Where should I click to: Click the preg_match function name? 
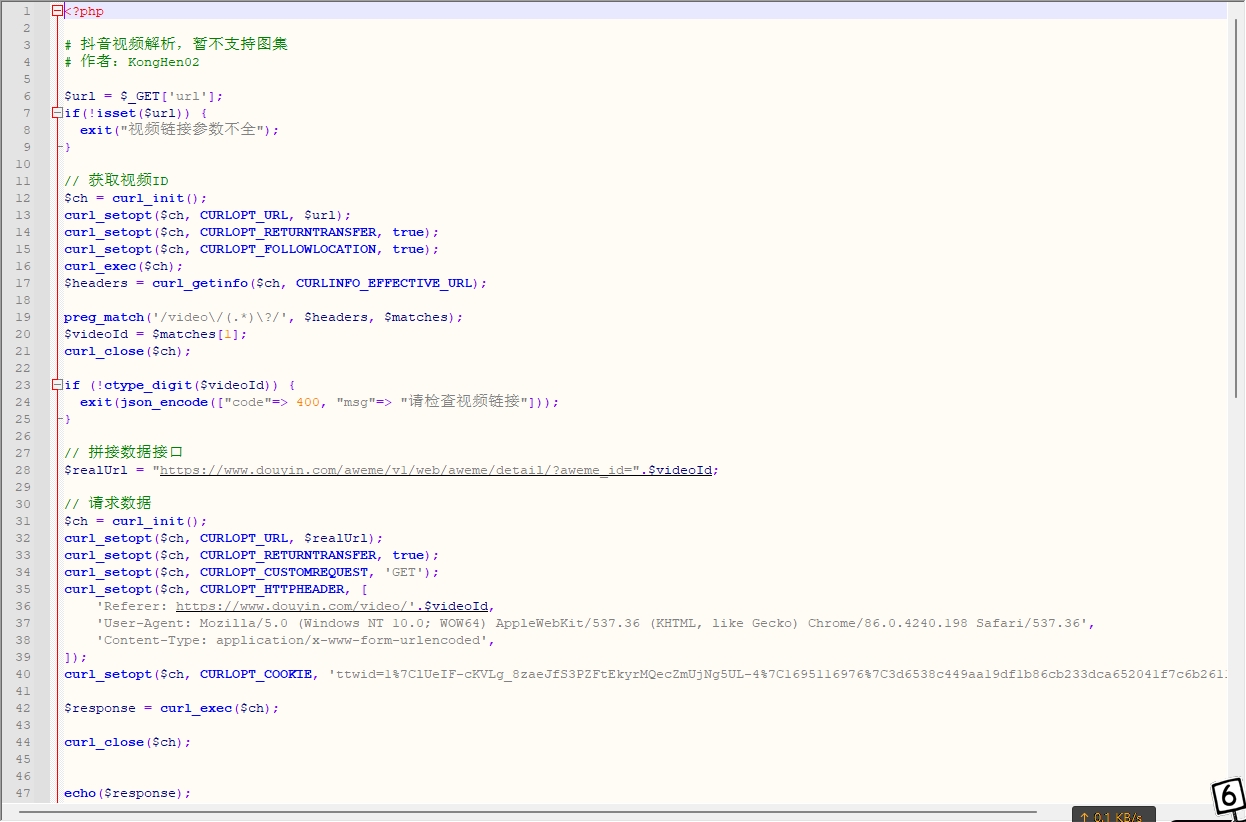click(104, 317)
